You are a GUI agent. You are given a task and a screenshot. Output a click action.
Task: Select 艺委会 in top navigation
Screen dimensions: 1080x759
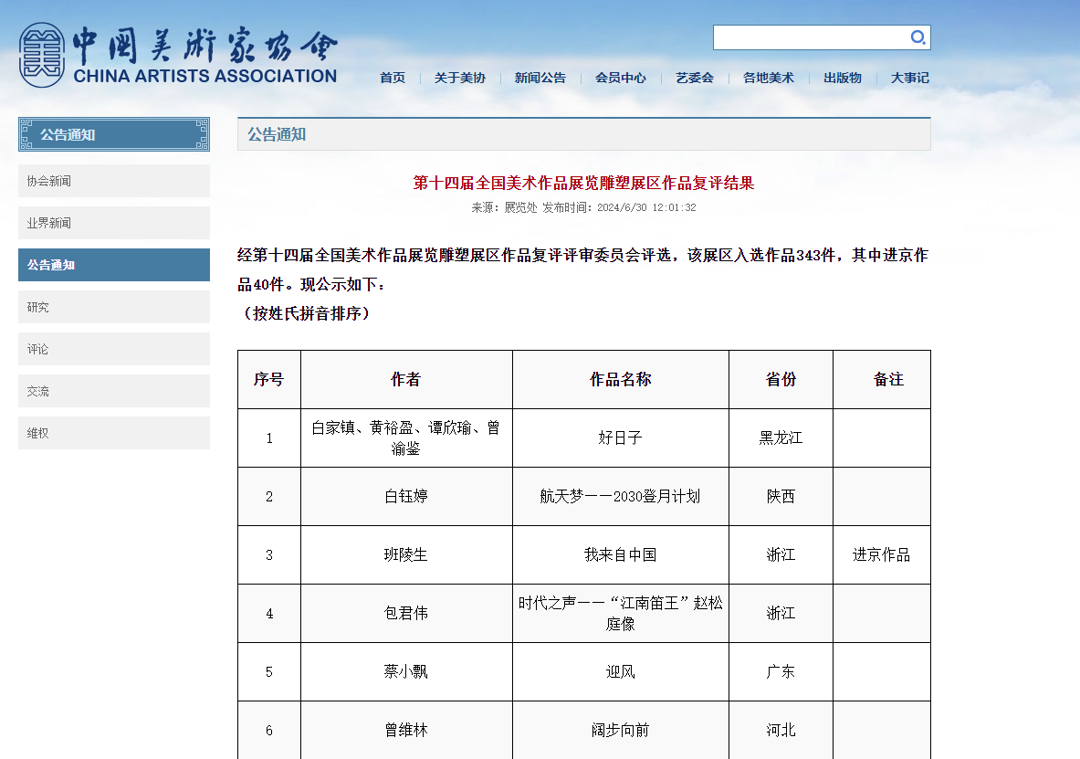694,78
